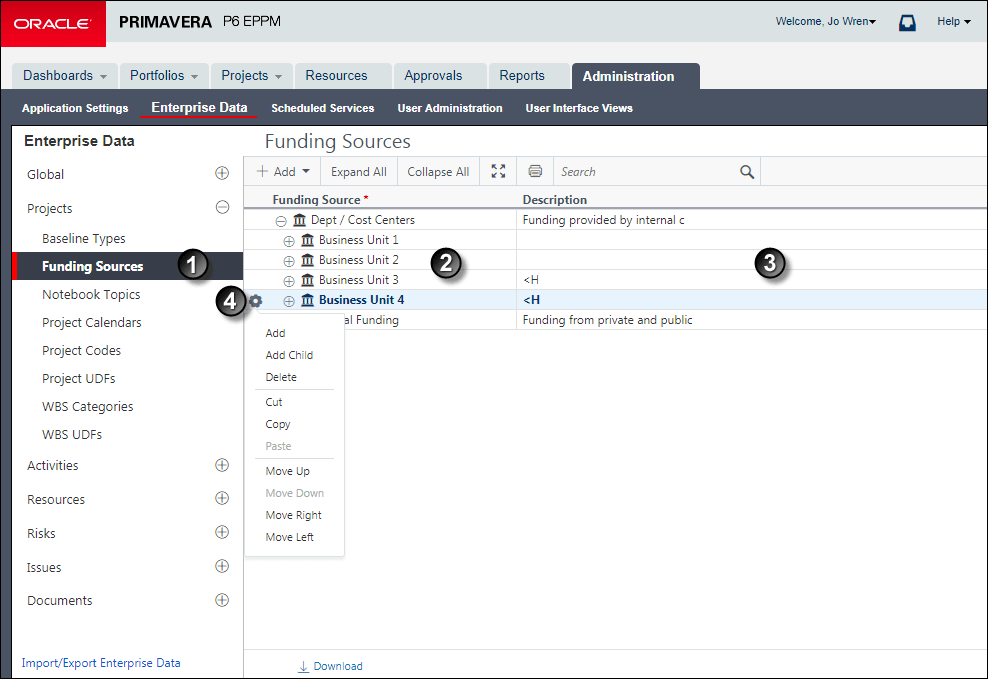Open Scheduled Services subtab

pos(323,108)
